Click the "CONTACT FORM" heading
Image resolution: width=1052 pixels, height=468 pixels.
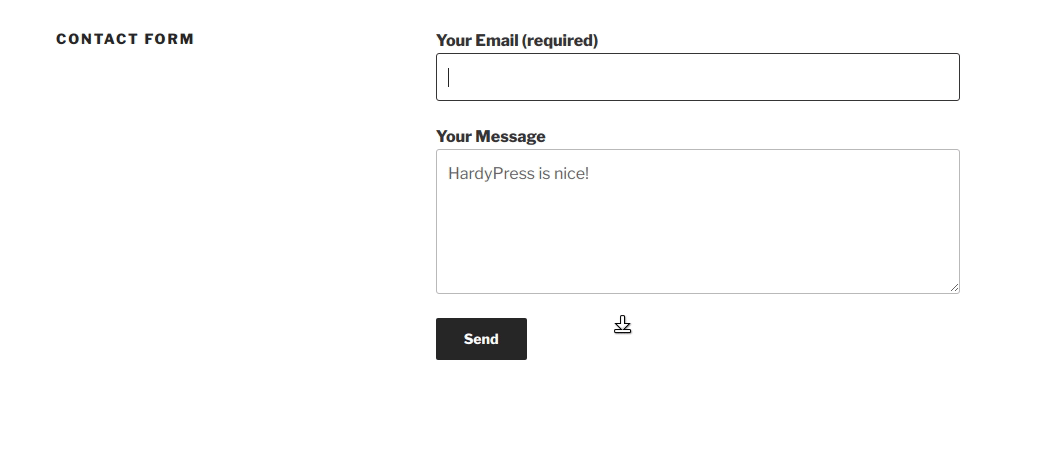point(125,39)
